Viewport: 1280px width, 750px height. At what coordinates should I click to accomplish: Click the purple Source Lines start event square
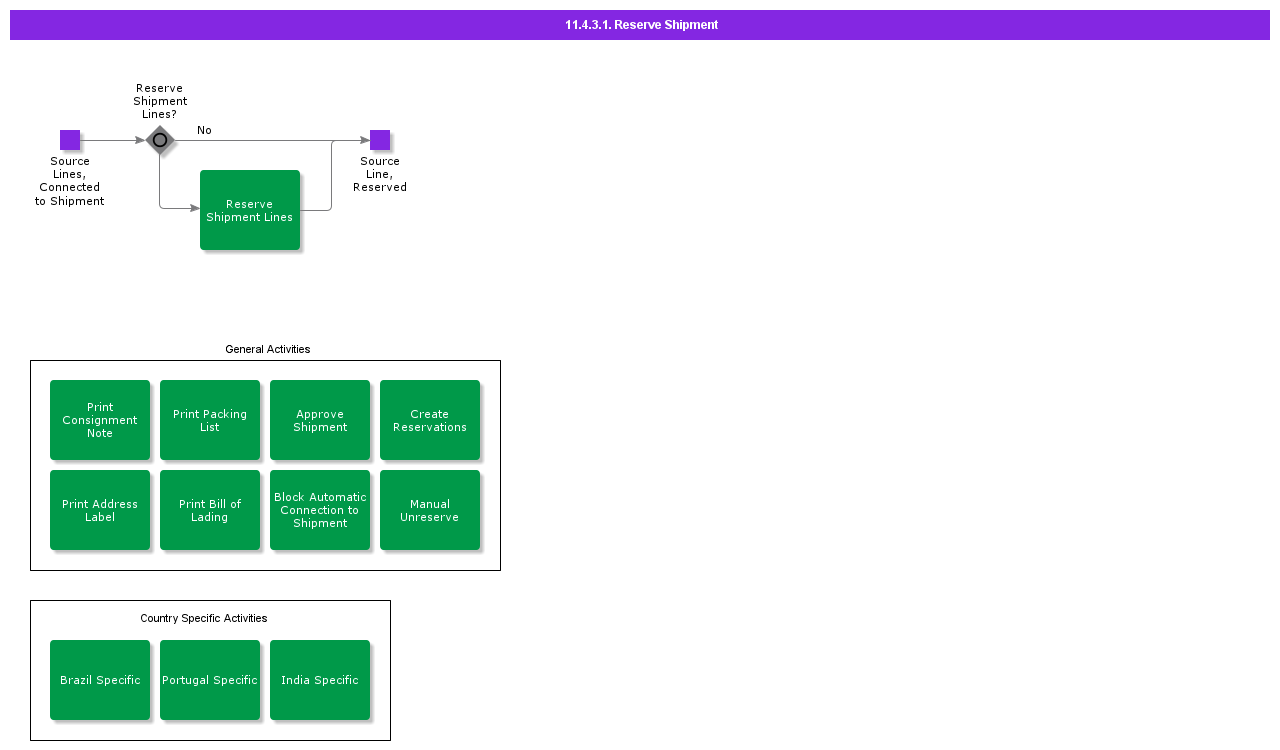[70, 140]
